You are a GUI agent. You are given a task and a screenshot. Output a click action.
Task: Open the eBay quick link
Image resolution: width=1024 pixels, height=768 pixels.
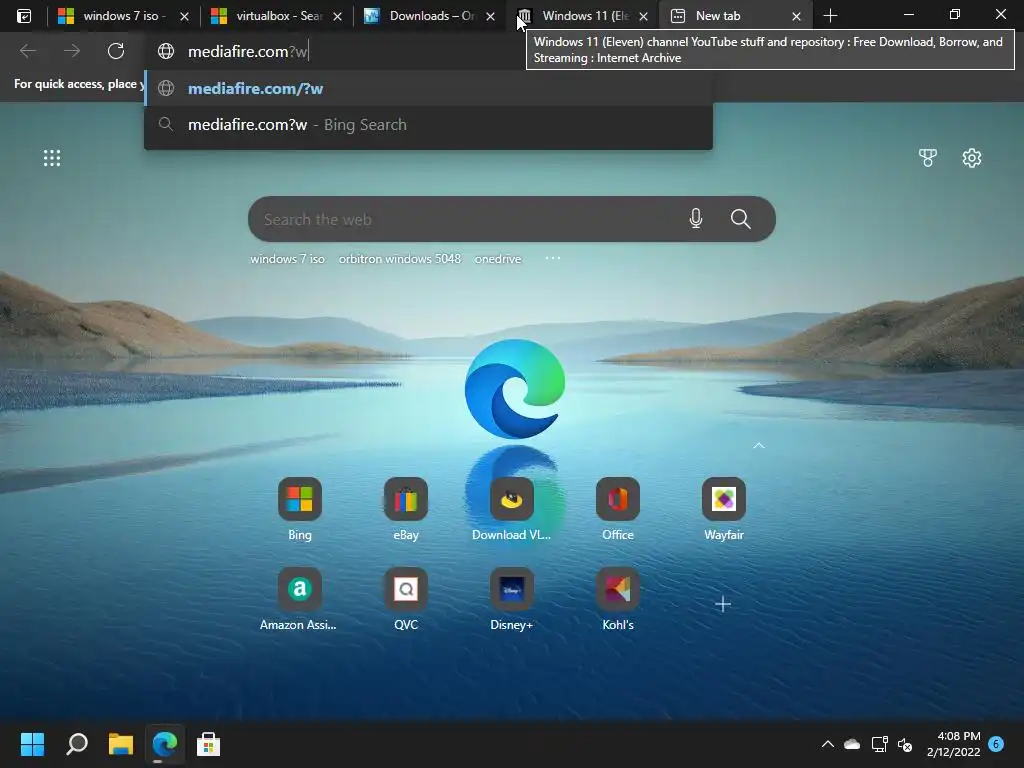406,509
